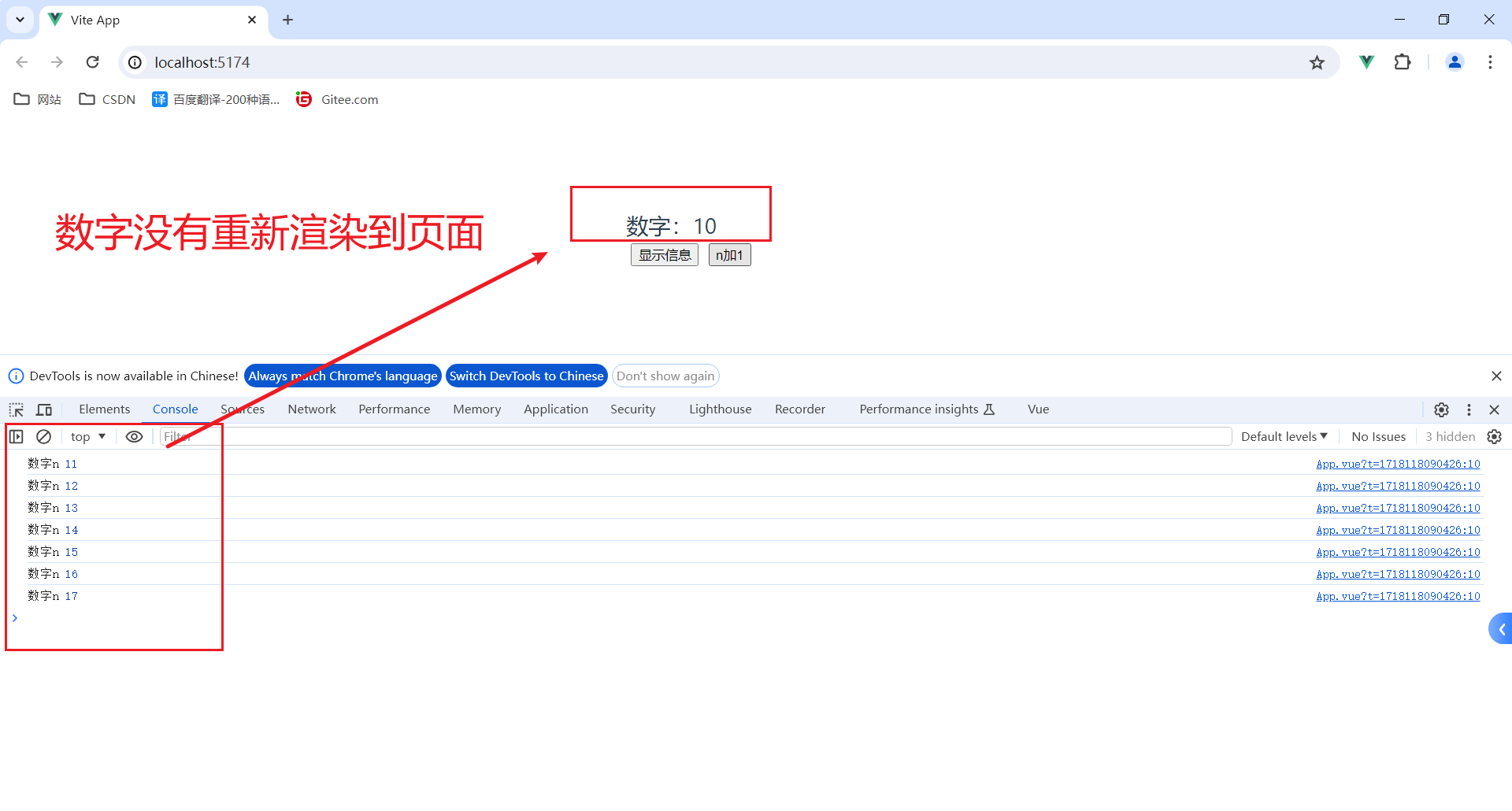
Task: Toggle the device toolbar icon
Action: click(44, 409)
